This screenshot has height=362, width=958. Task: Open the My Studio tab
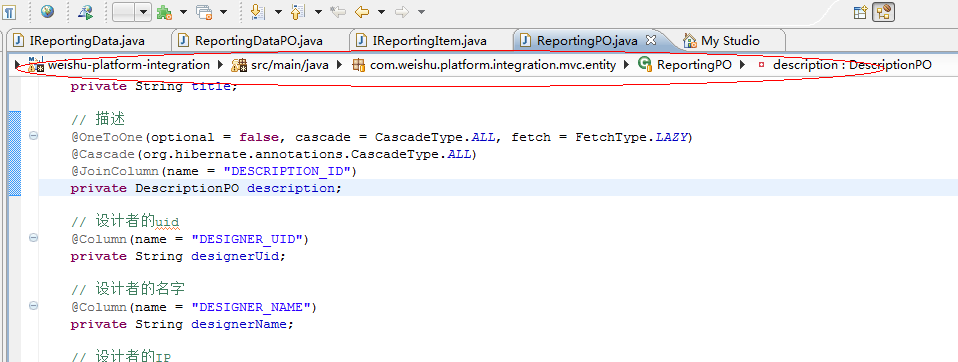730,41
